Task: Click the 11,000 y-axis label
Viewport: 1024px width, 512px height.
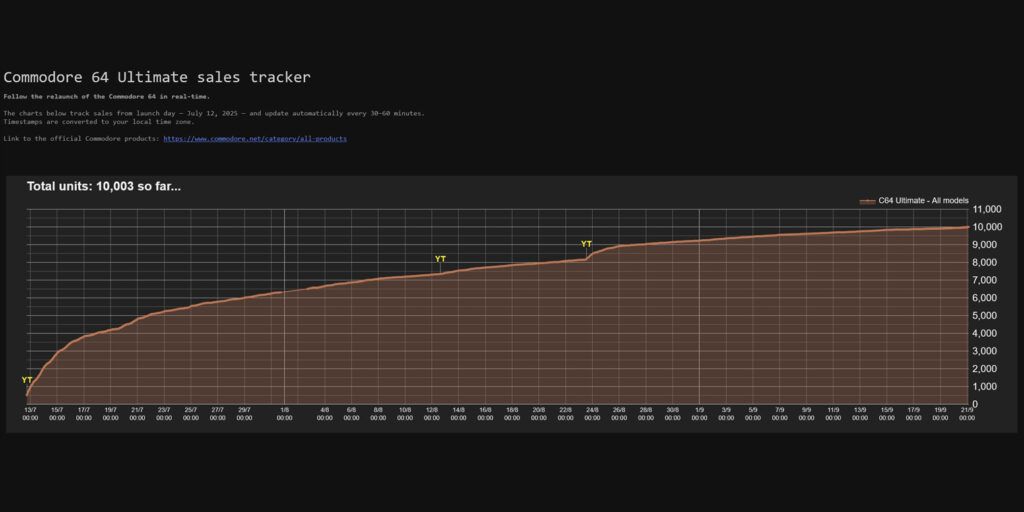Action: (987, 210)
